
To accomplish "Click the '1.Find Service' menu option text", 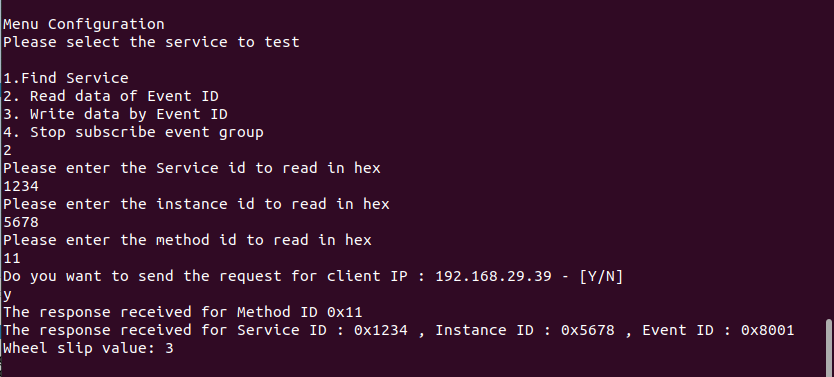I will click(x=66, y=78).
